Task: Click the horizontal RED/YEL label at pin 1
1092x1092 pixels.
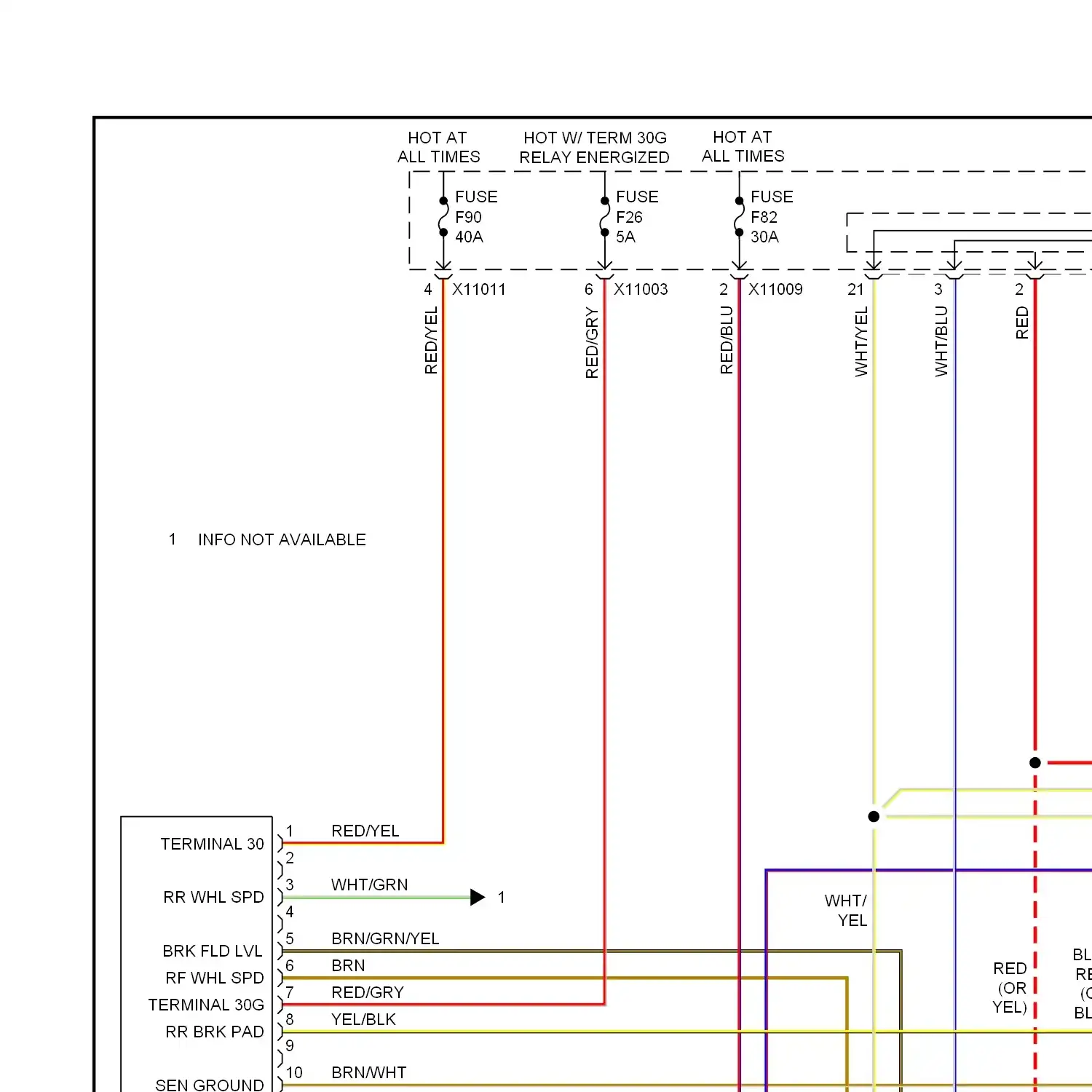Action: tap(365, 831)
